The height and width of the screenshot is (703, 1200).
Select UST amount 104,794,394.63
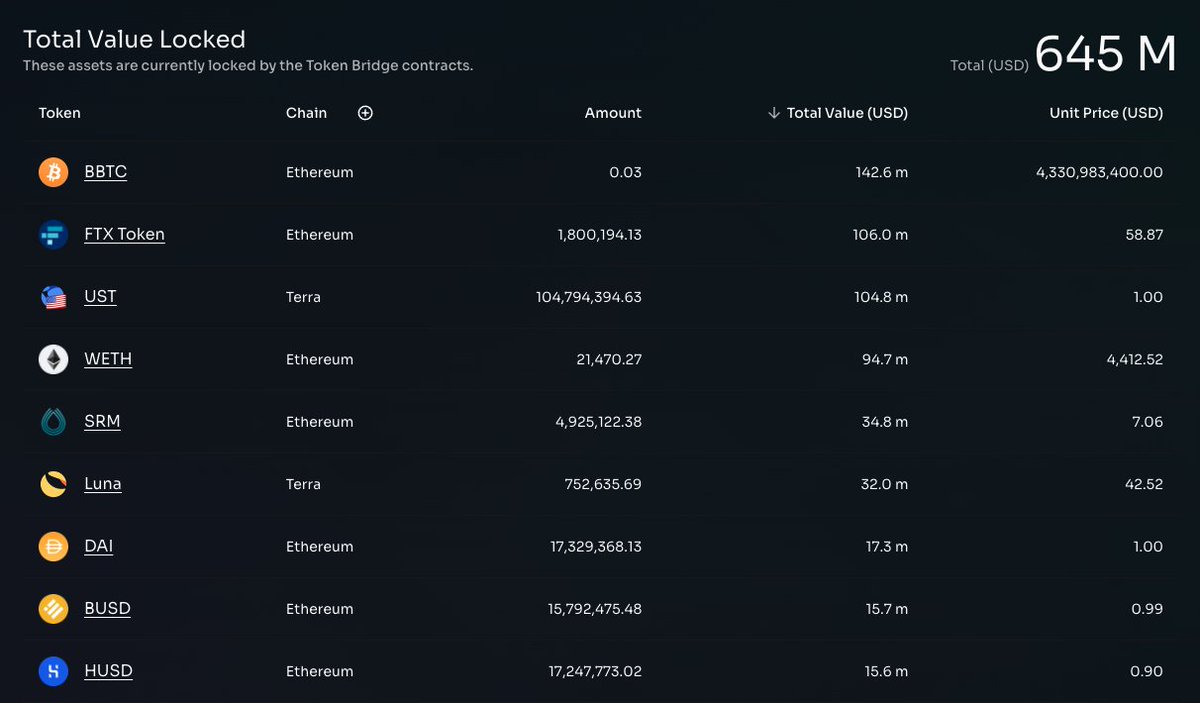(x=589, y=297)
